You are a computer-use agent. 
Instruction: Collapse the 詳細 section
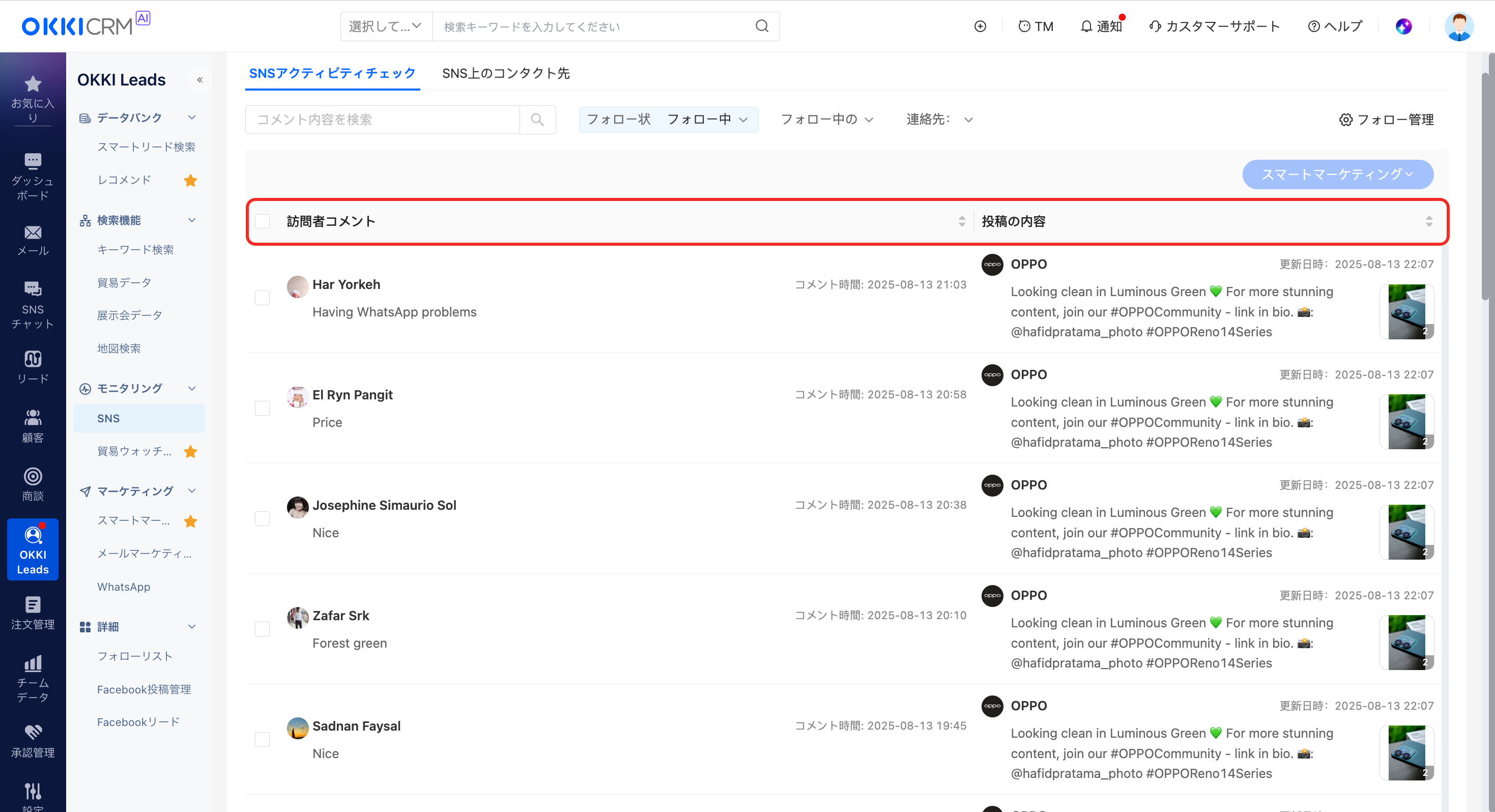tap(191, 626)
